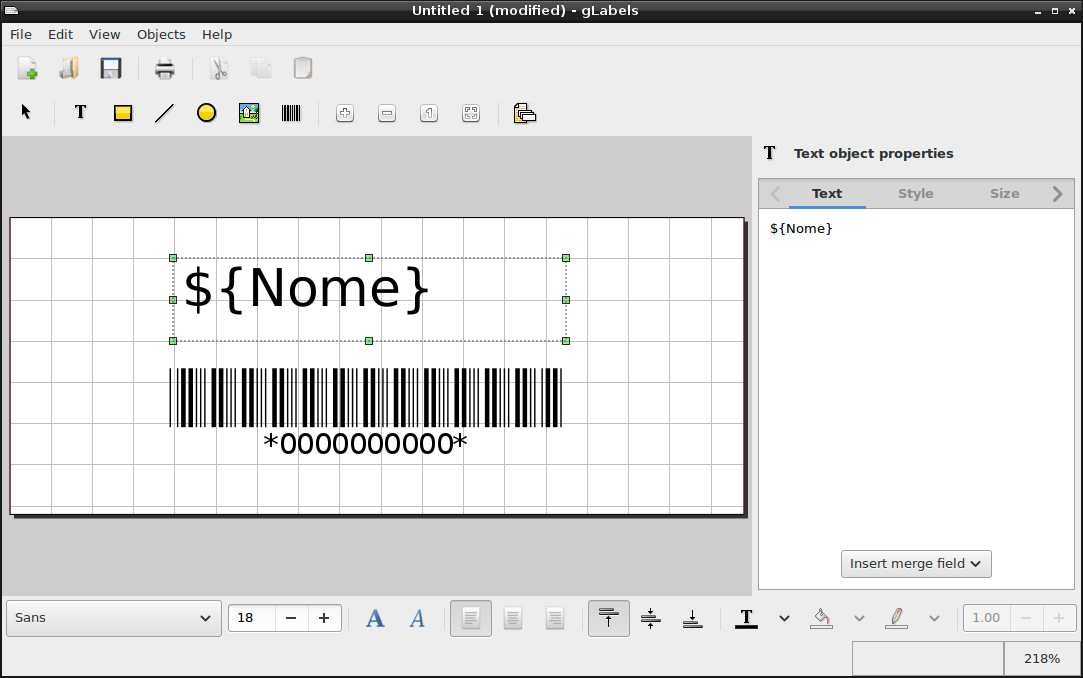Viewport: 1083px width, 678px height.
Task: Enable center text alignment
Action: click(512, 618)
